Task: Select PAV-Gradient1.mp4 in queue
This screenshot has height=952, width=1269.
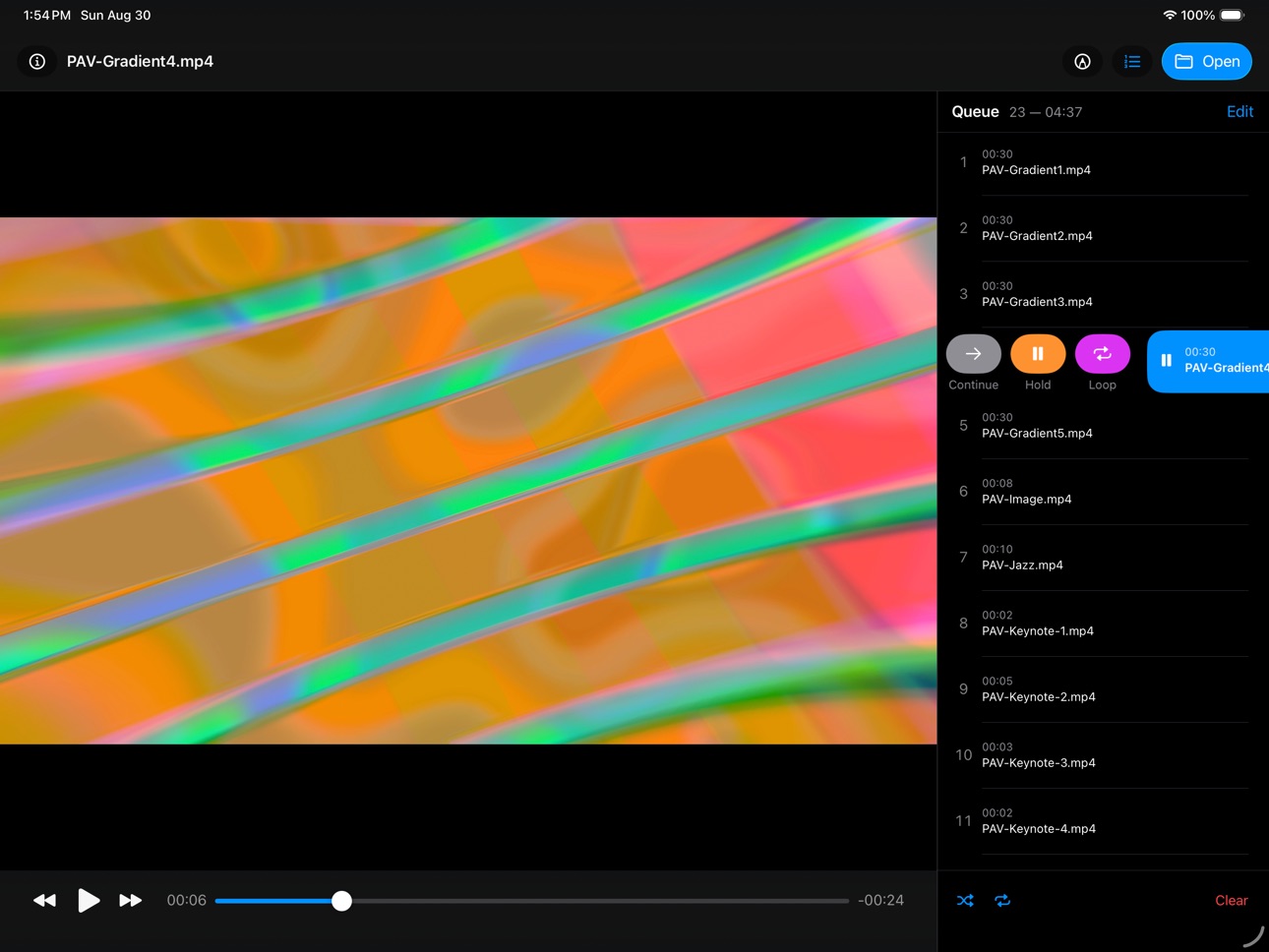Action: coord(1103,162)
